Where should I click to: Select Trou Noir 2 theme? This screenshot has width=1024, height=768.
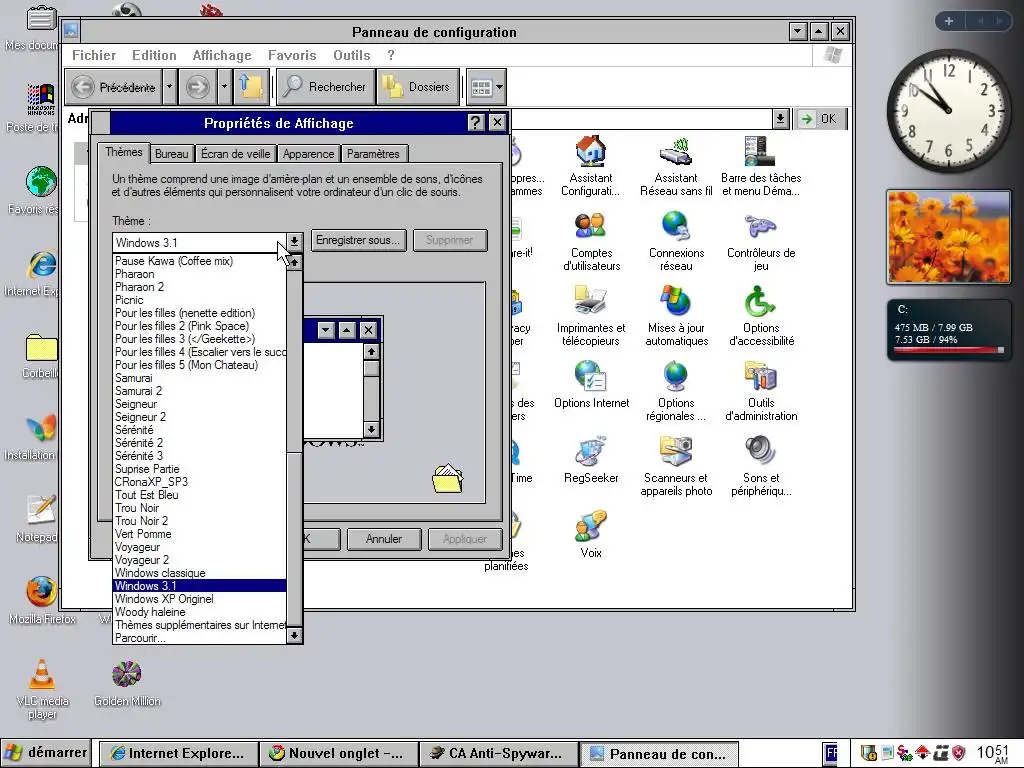click(x=199, y=520)
